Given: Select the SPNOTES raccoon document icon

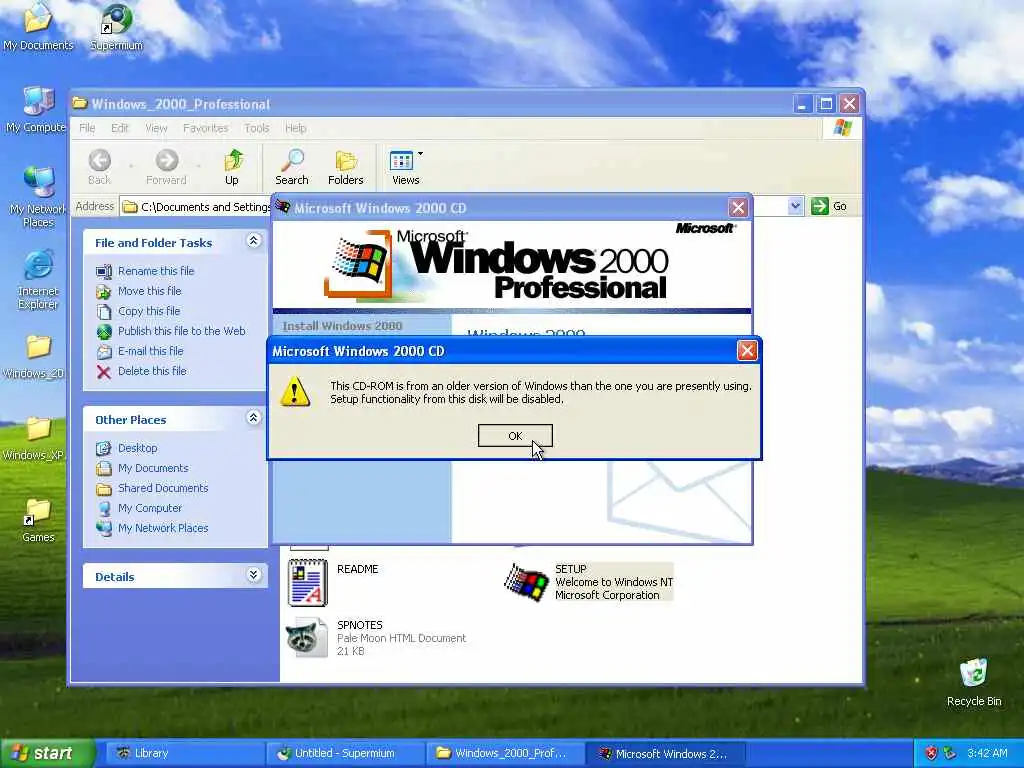Looking at the screenshot, I should [306, 637].
